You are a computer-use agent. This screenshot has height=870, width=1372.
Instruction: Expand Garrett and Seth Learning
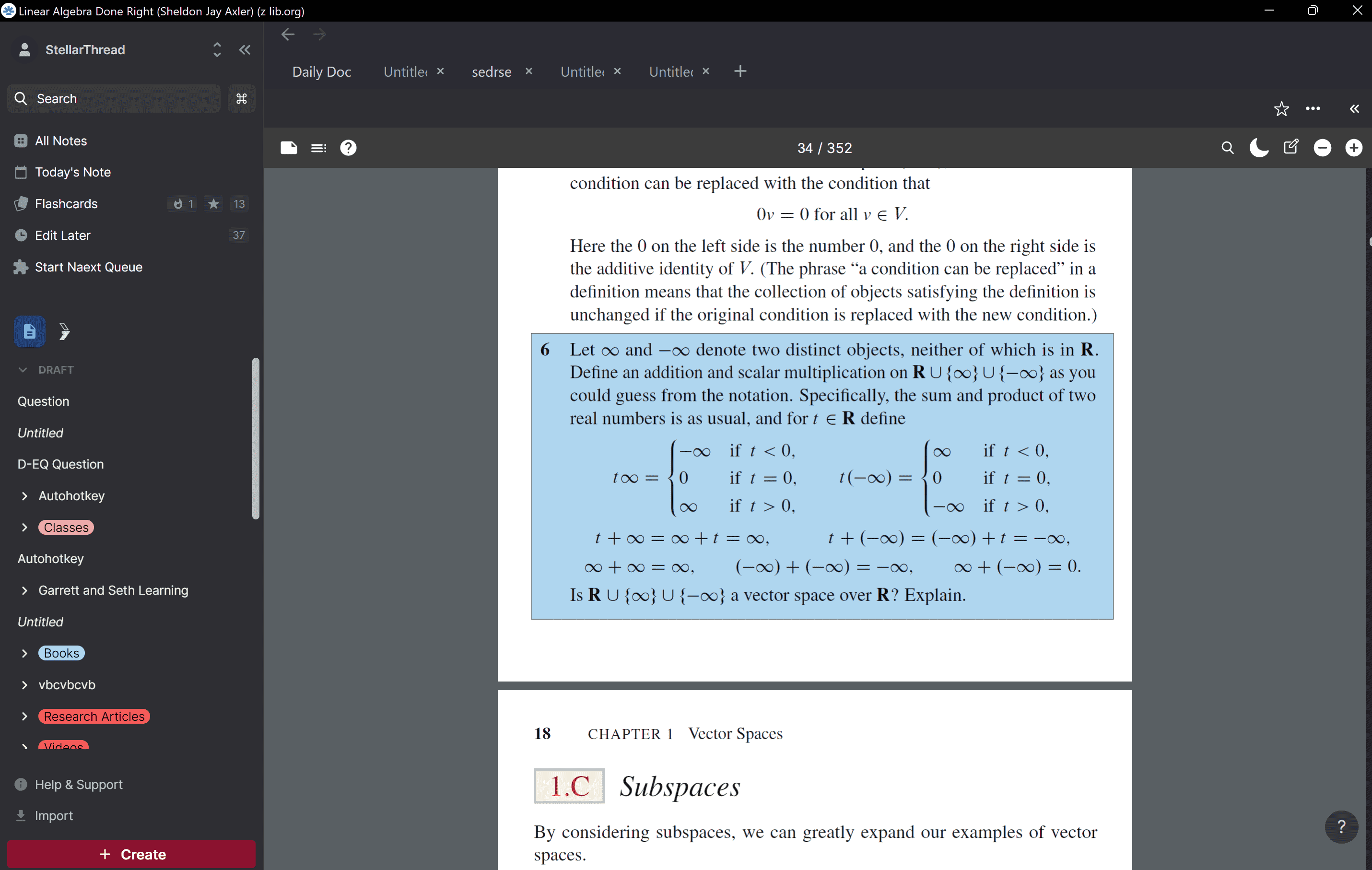24,590
